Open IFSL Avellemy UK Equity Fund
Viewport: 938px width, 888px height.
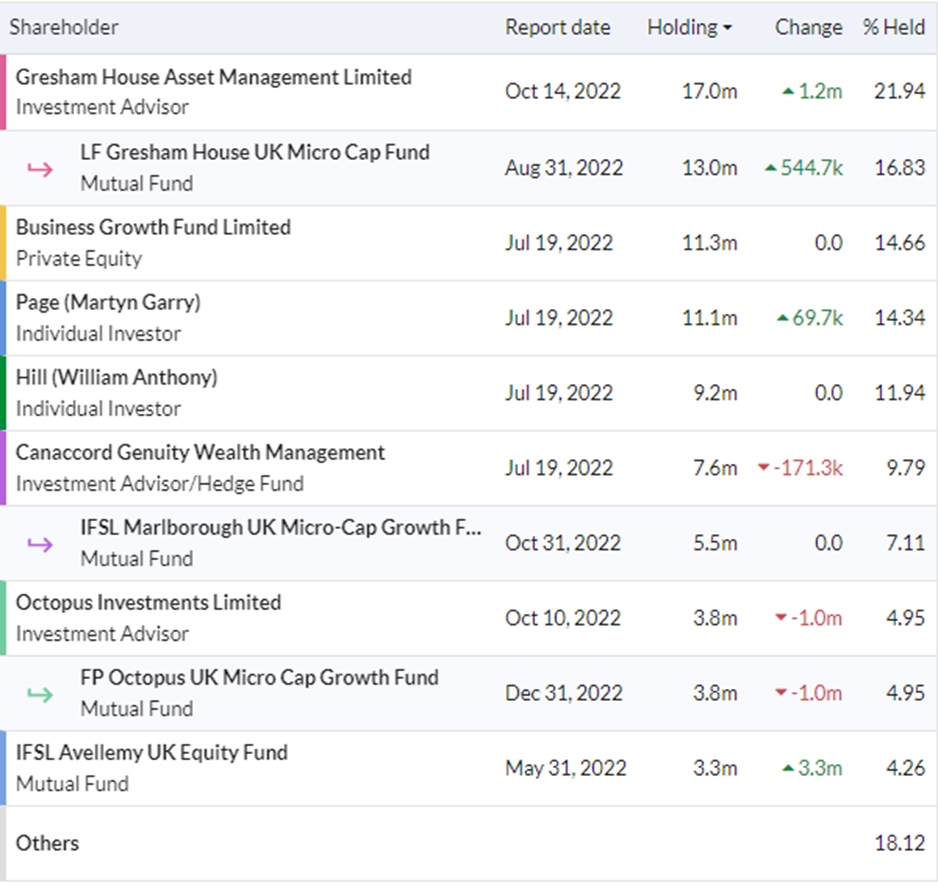click(151, 753)
